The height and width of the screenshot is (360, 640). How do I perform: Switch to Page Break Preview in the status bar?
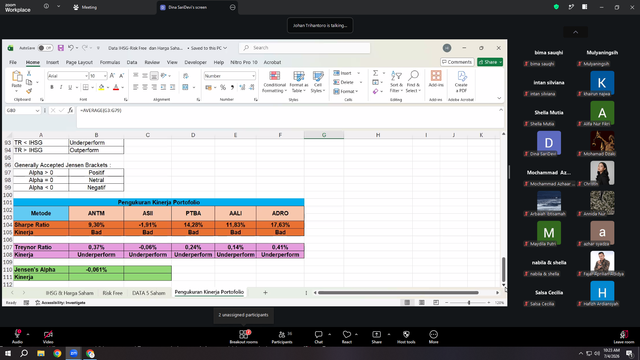(436, 302)
